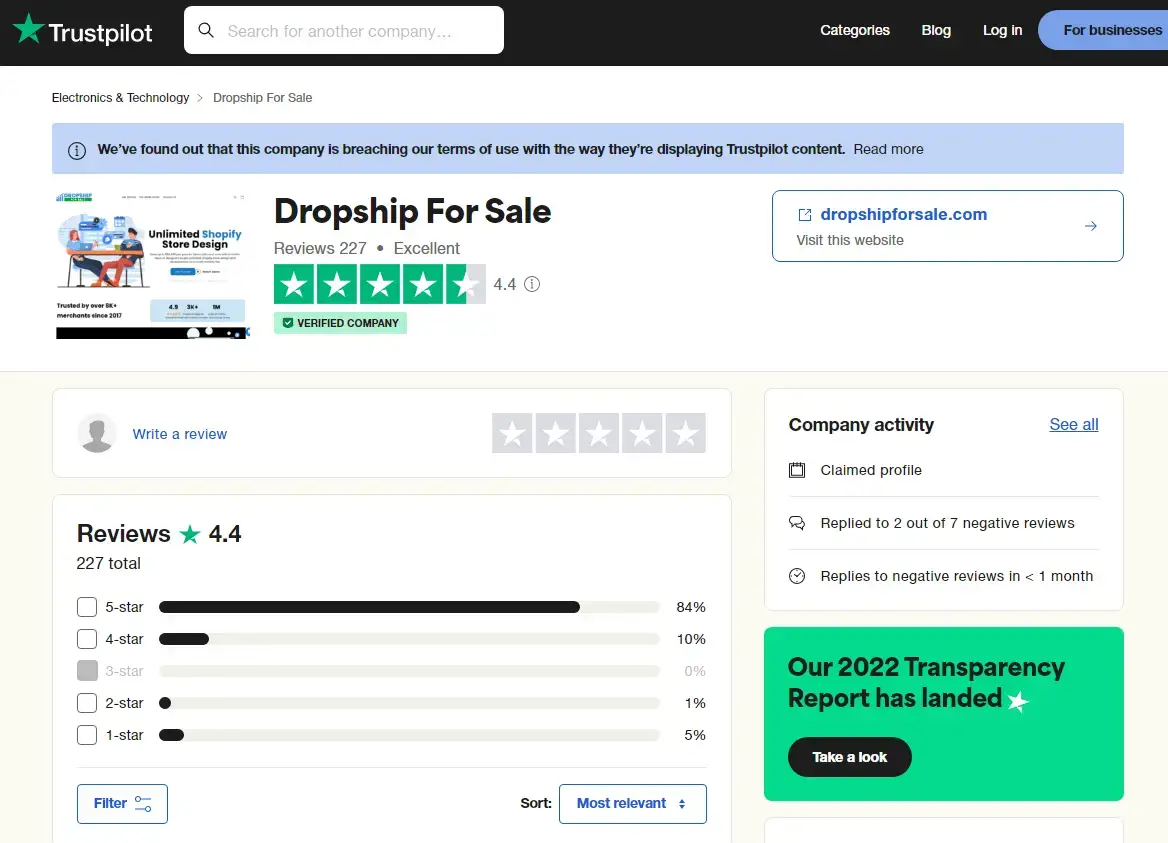Click the 2-star percentage bar
Screen dimensions: 1168x843
[x=410, y=703]
